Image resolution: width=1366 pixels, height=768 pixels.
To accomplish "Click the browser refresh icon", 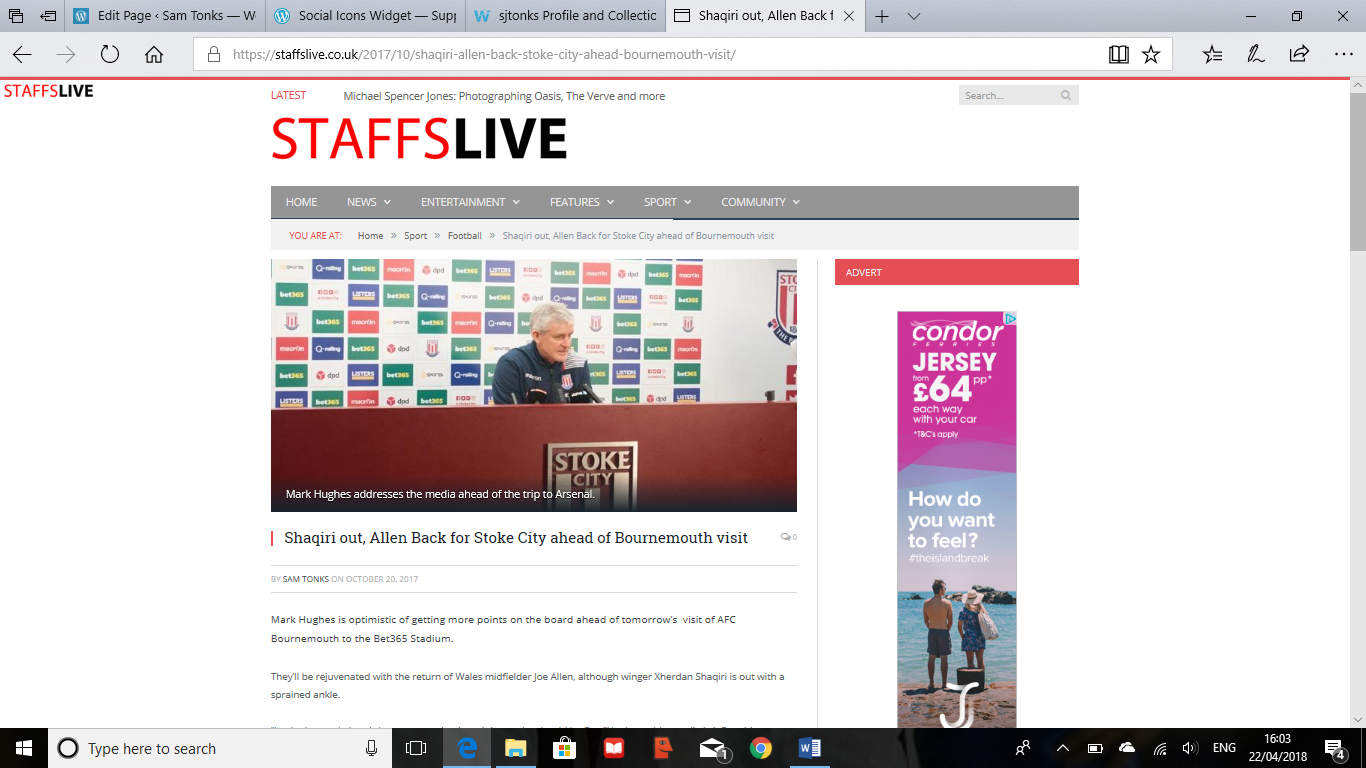I will [x=110, y=54].
